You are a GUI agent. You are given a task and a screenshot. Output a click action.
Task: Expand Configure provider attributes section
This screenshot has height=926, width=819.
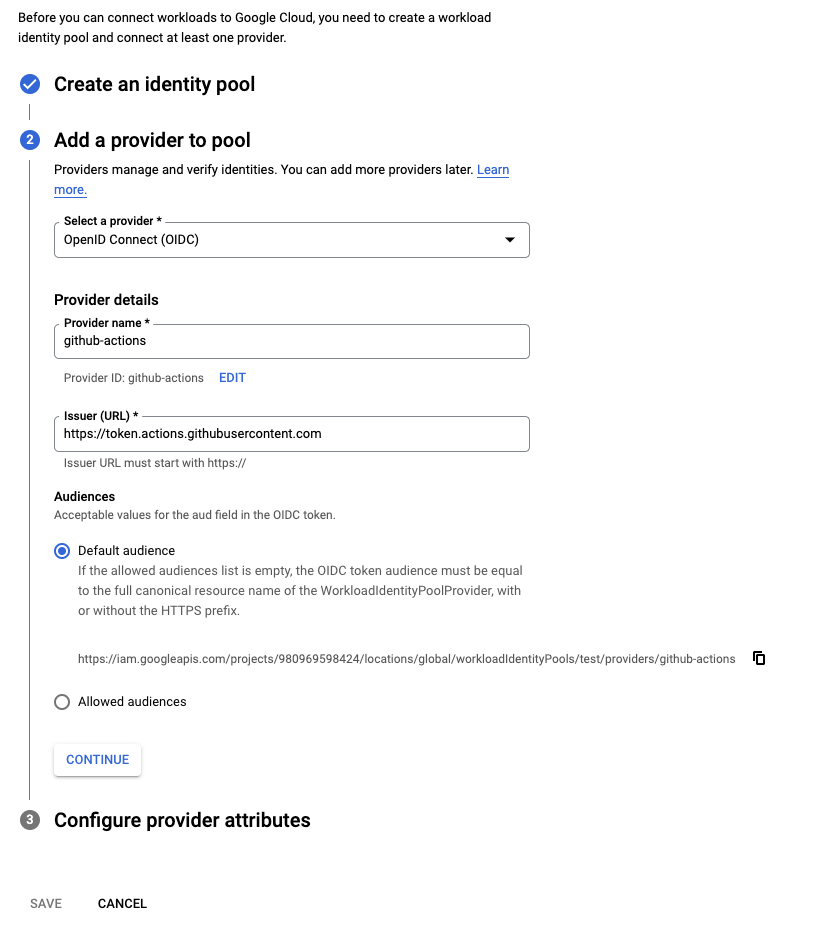pyautogui.click(x=182, y=820)
